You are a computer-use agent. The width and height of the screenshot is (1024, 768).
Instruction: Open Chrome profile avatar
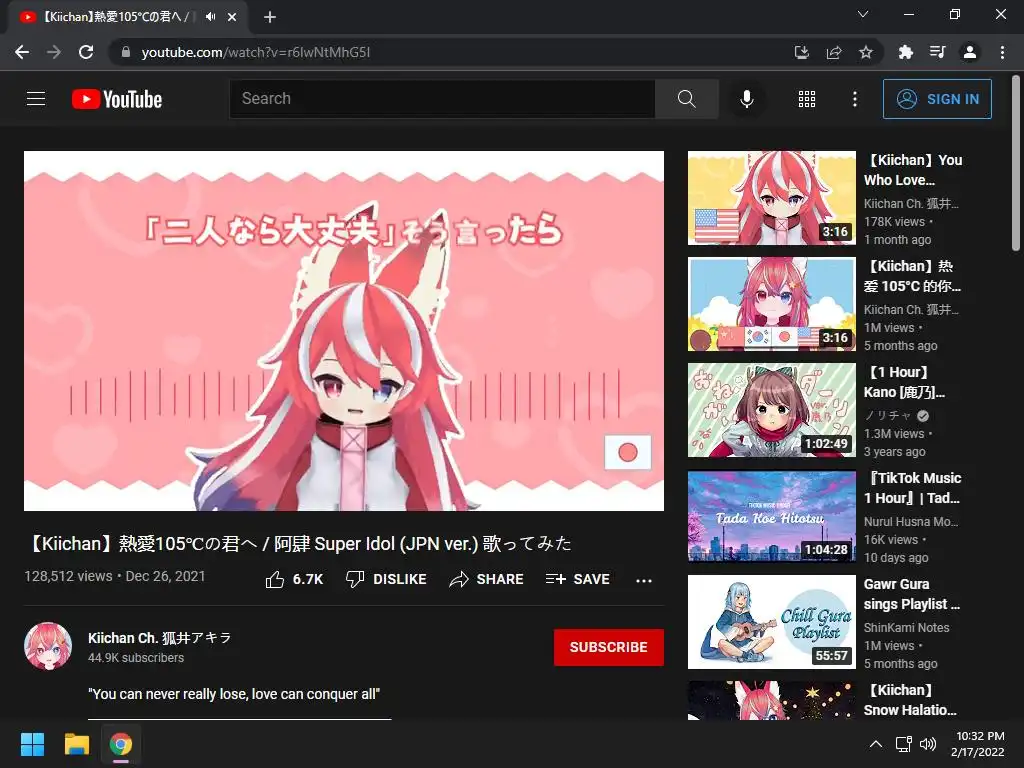(x=970, y=52)
